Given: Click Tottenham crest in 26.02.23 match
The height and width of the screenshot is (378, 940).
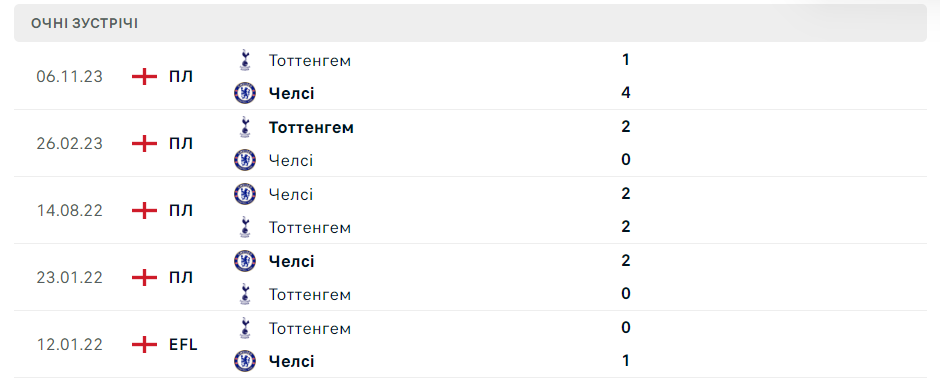Looking at the screenshot, I should click(244, 127).
